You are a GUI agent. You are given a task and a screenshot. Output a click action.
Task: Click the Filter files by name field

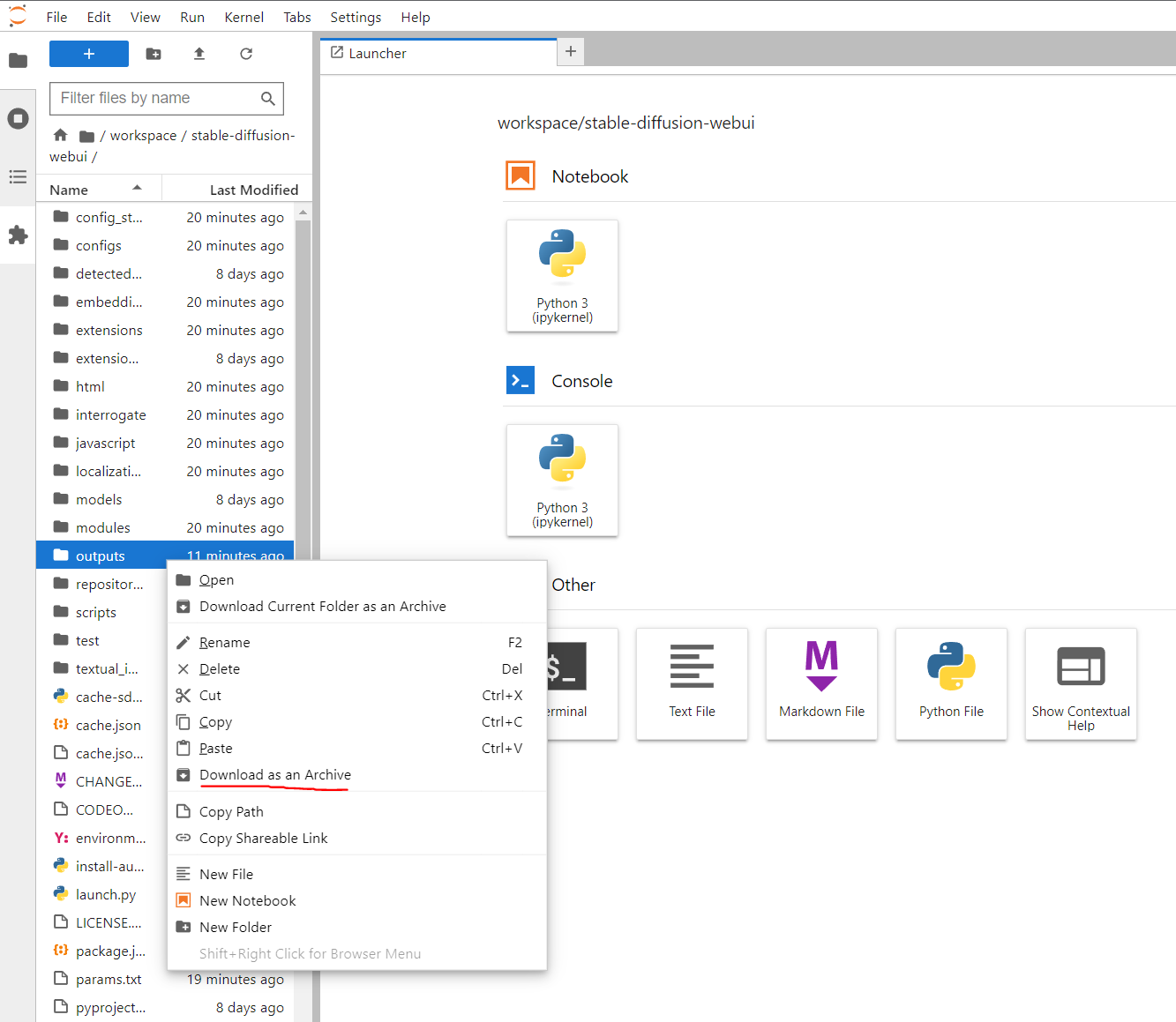click(x=167, y=98)
